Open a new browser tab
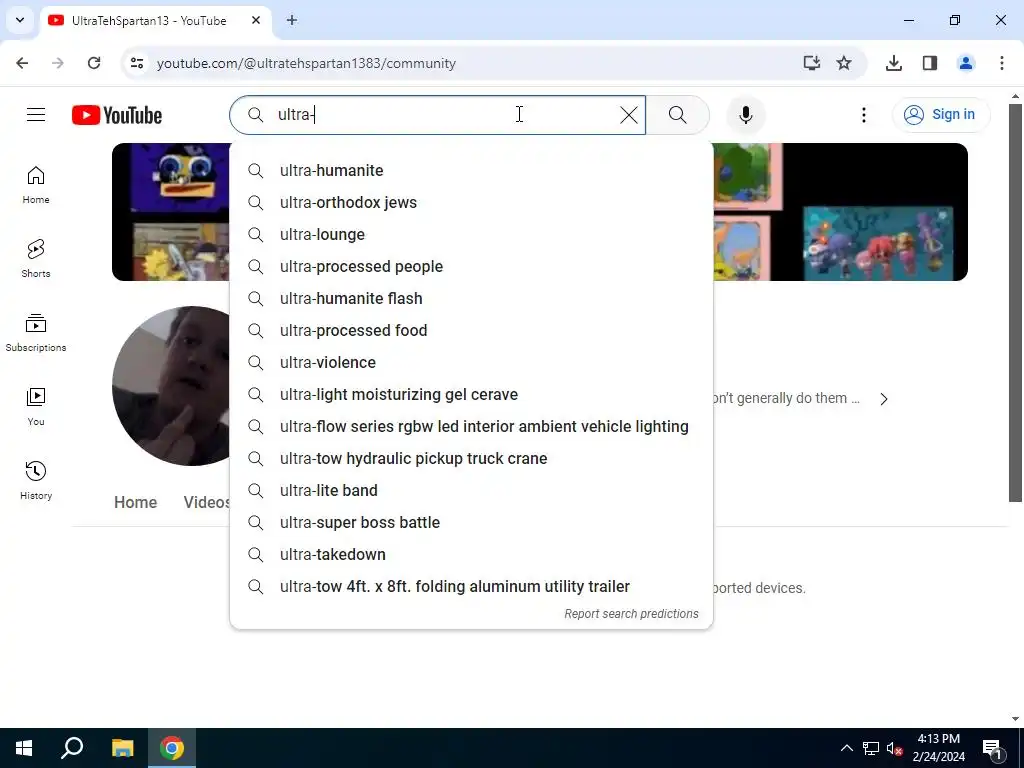Image resolution: width=1024 pixels, height=768 pixels. [x=292, y=20]
